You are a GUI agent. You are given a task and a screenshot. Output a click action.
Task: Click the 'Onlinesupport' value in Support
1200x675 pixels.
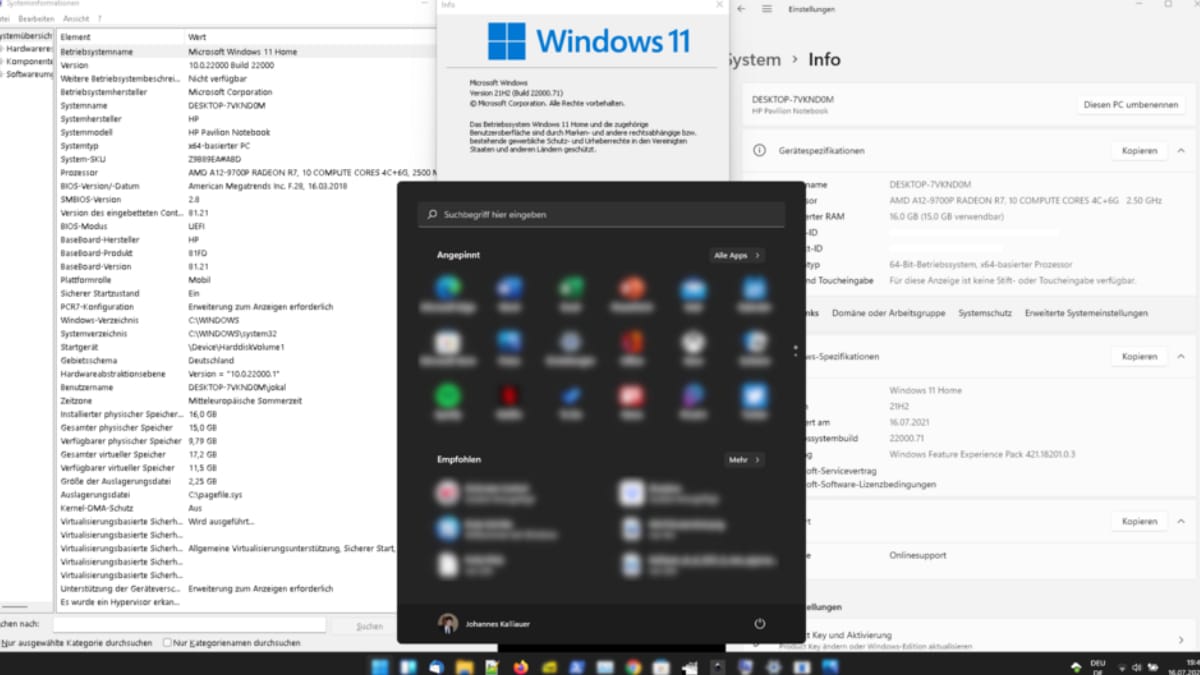click(917, 555)
